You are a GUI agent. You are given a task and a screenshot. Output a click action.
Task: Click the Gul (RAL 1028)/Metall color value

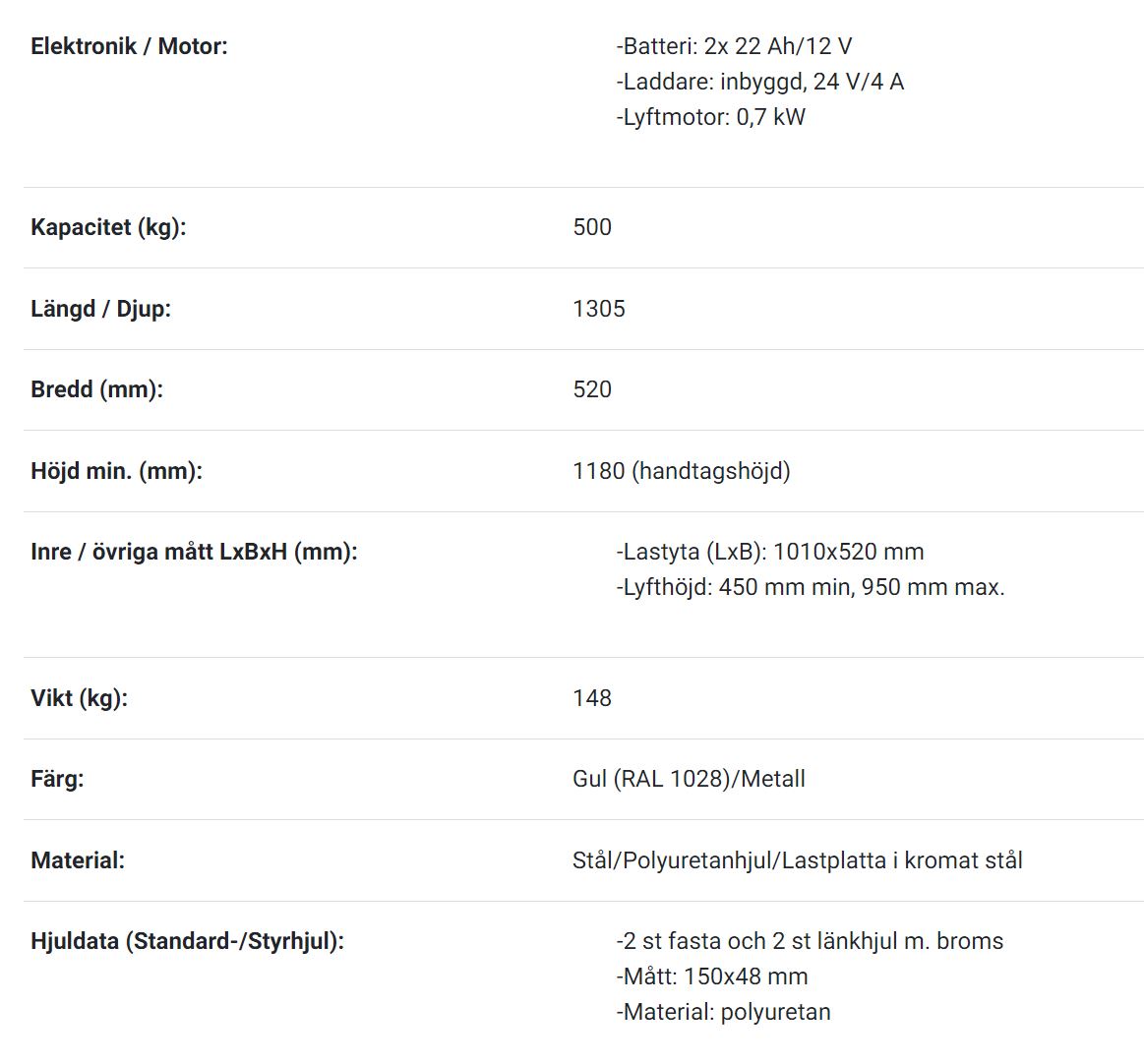tap(689, 780)
